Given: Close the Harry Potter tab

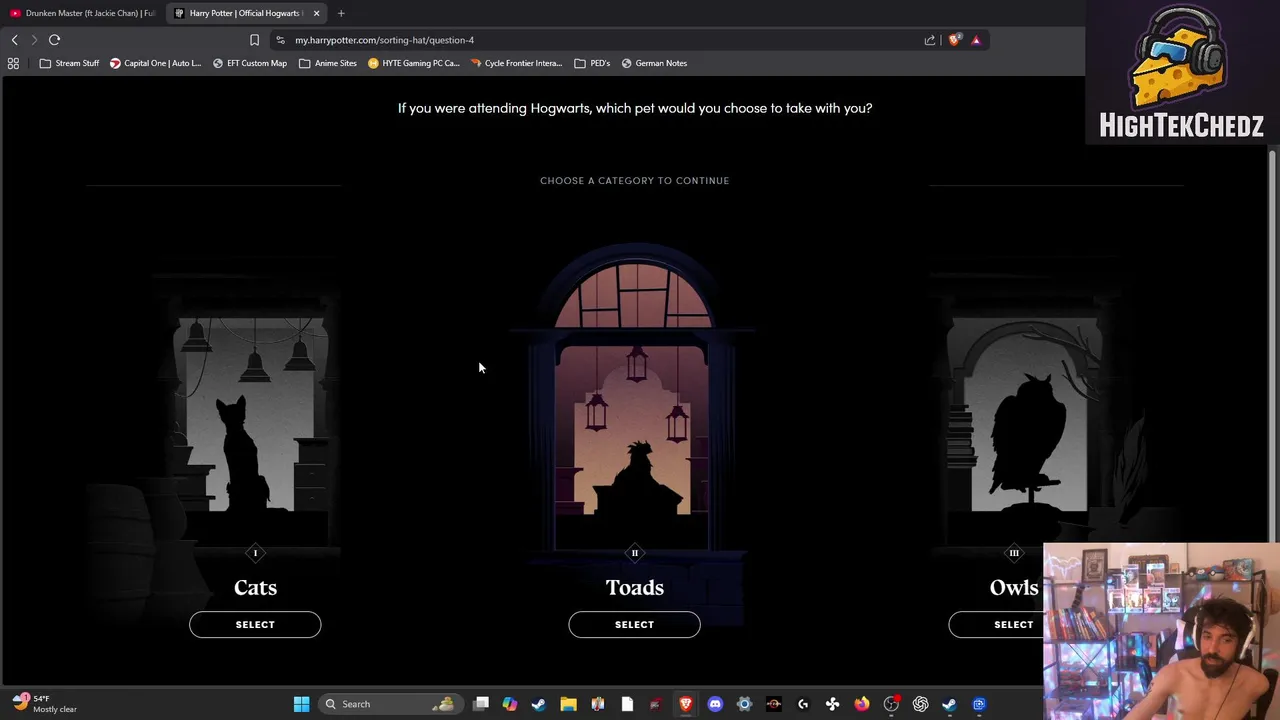Looking at the screenshot, I should 316,13.
